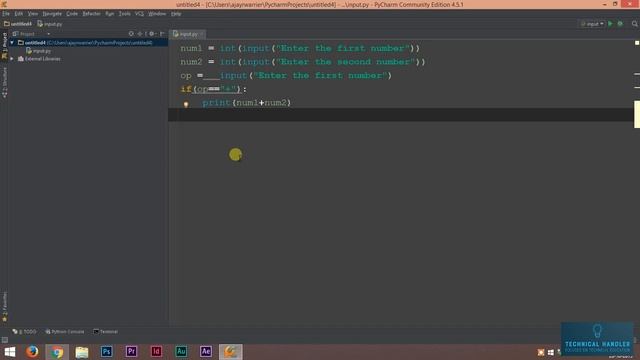Open Adobe Audition from the taskbar
Viewport: 640px width, 360px height.
(181, 352)
